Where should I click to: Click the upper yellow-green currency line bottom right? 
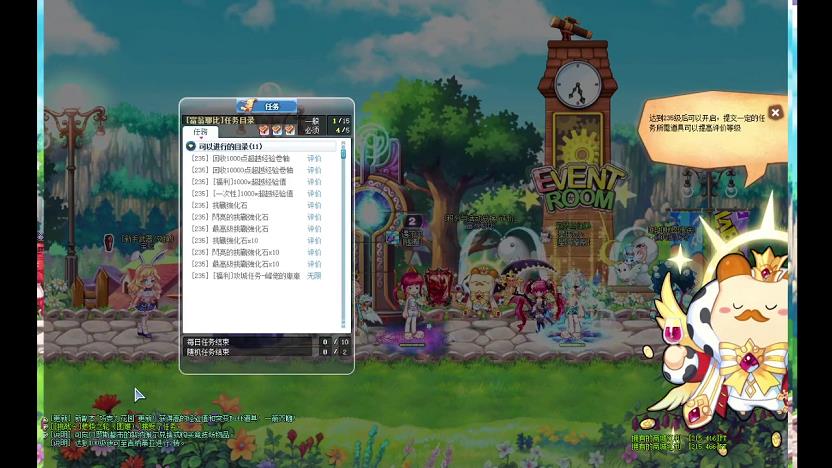(679, 439)
